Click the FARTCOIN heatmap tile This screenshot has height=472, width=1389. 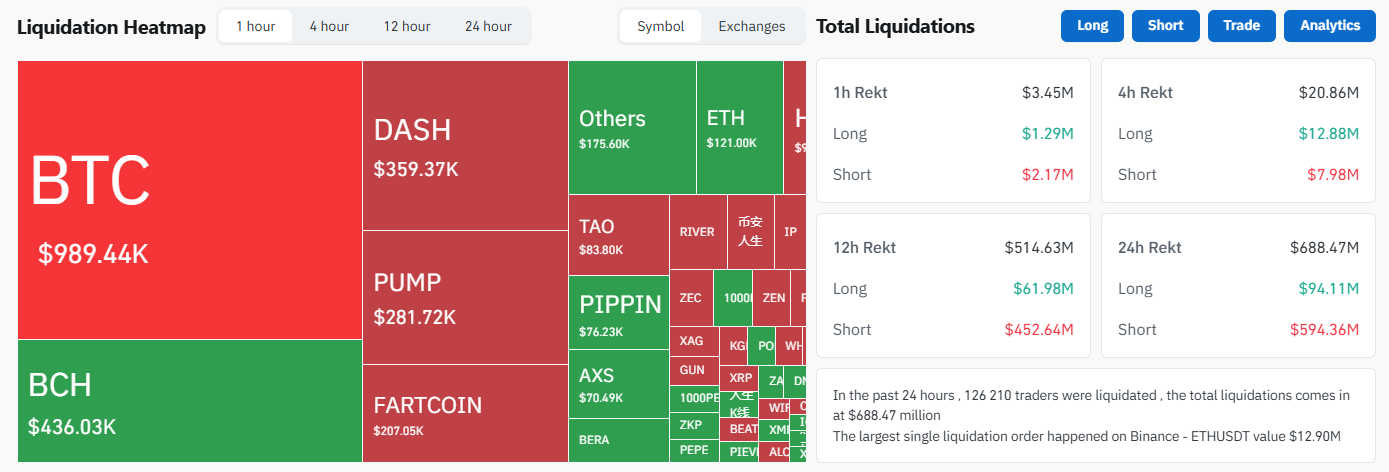coord(465,413)
